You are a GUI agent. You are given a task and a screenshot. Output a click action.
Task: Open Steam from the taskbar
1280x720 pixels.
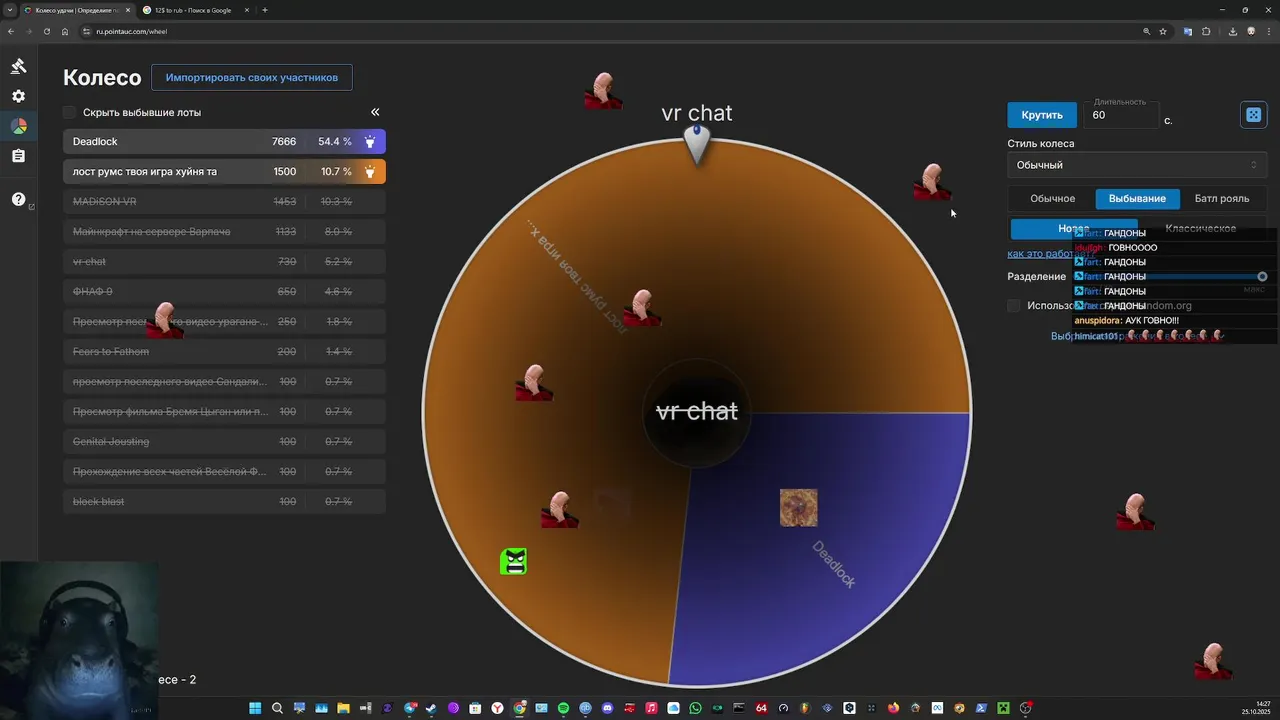coord(431,708)
